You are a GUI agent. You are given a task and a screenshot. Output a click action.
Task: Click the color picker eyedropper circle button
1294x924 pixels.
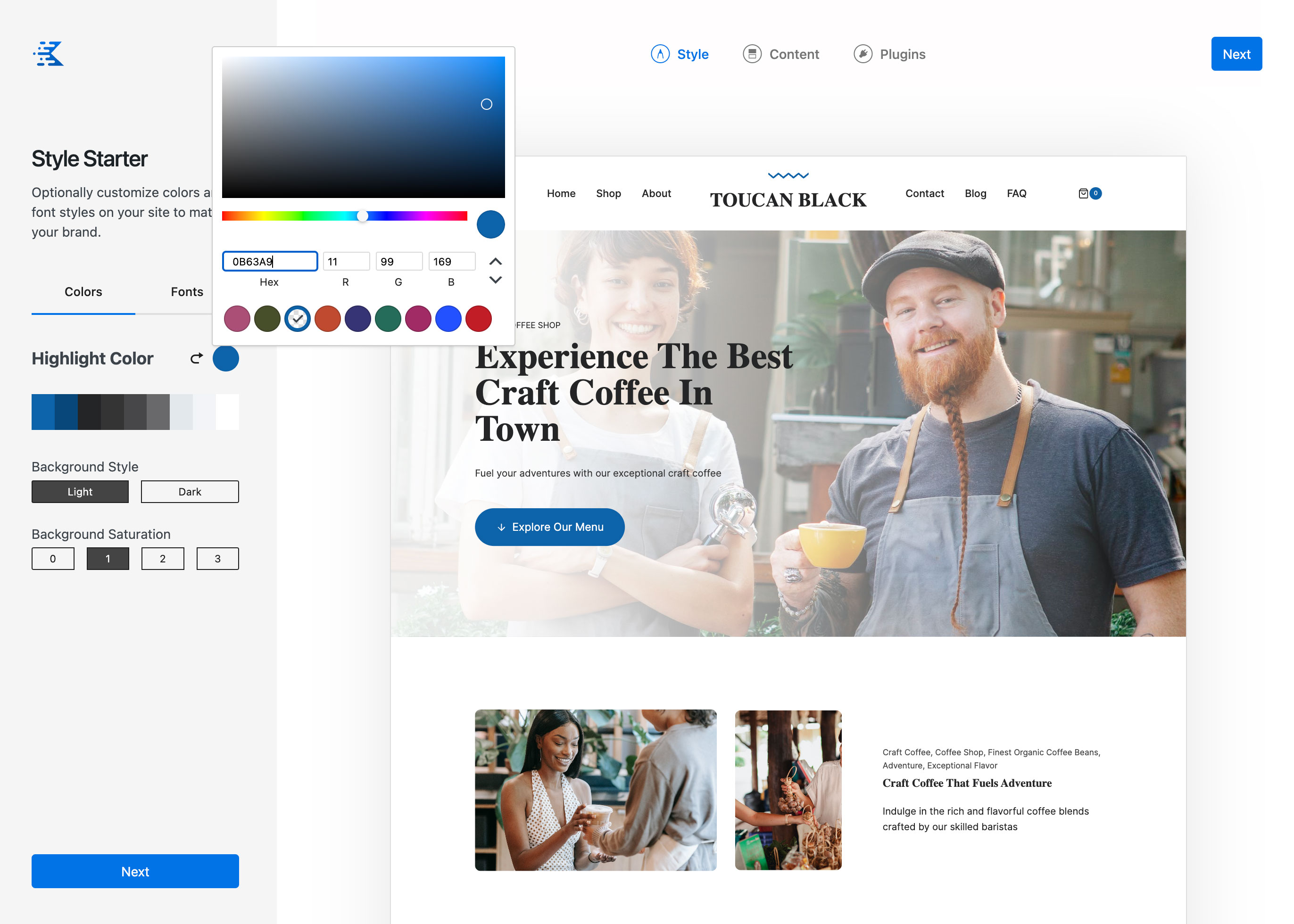[x=491, y=224]
